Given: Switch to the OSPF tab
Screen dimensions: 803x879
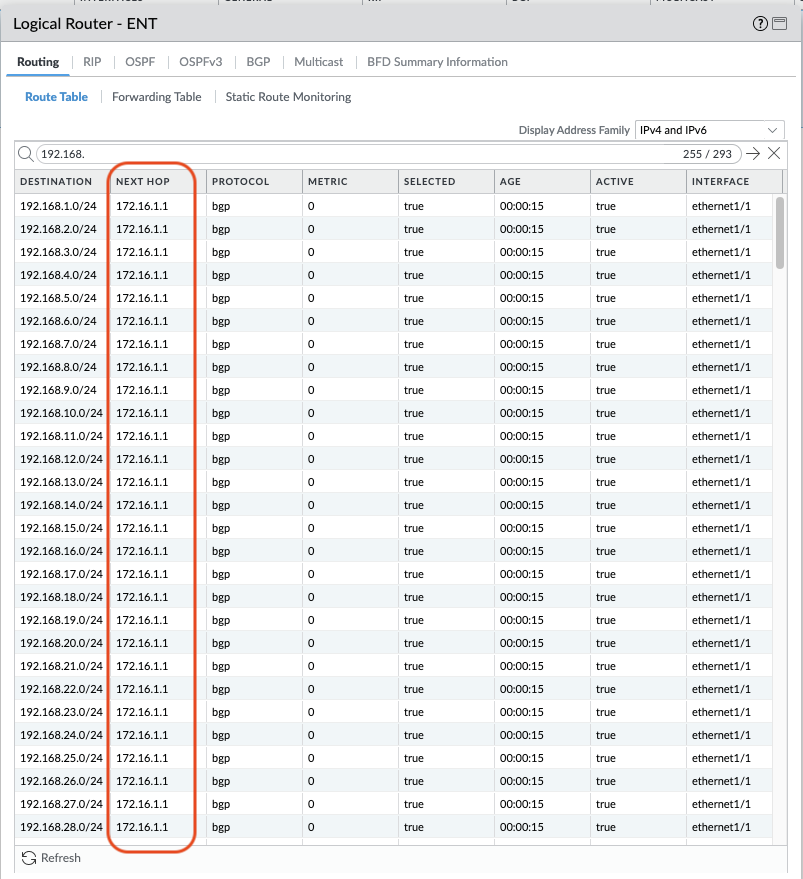Looking at the screenshot, I should click(140, 62).
